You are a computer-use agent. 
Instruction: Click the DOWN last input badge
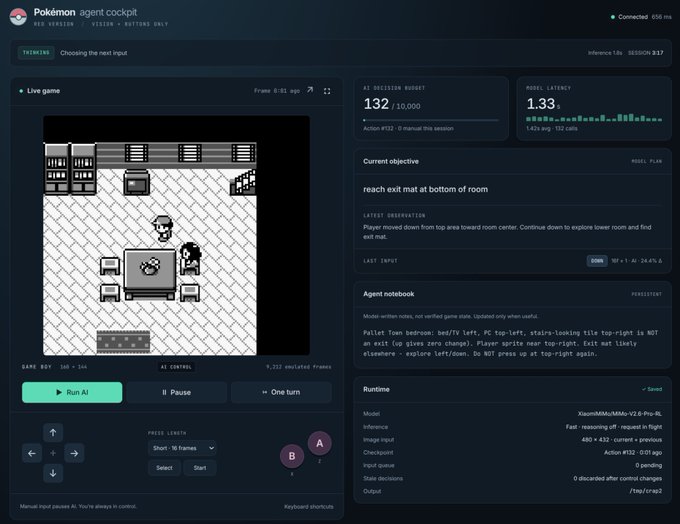[x=597, y=261]
